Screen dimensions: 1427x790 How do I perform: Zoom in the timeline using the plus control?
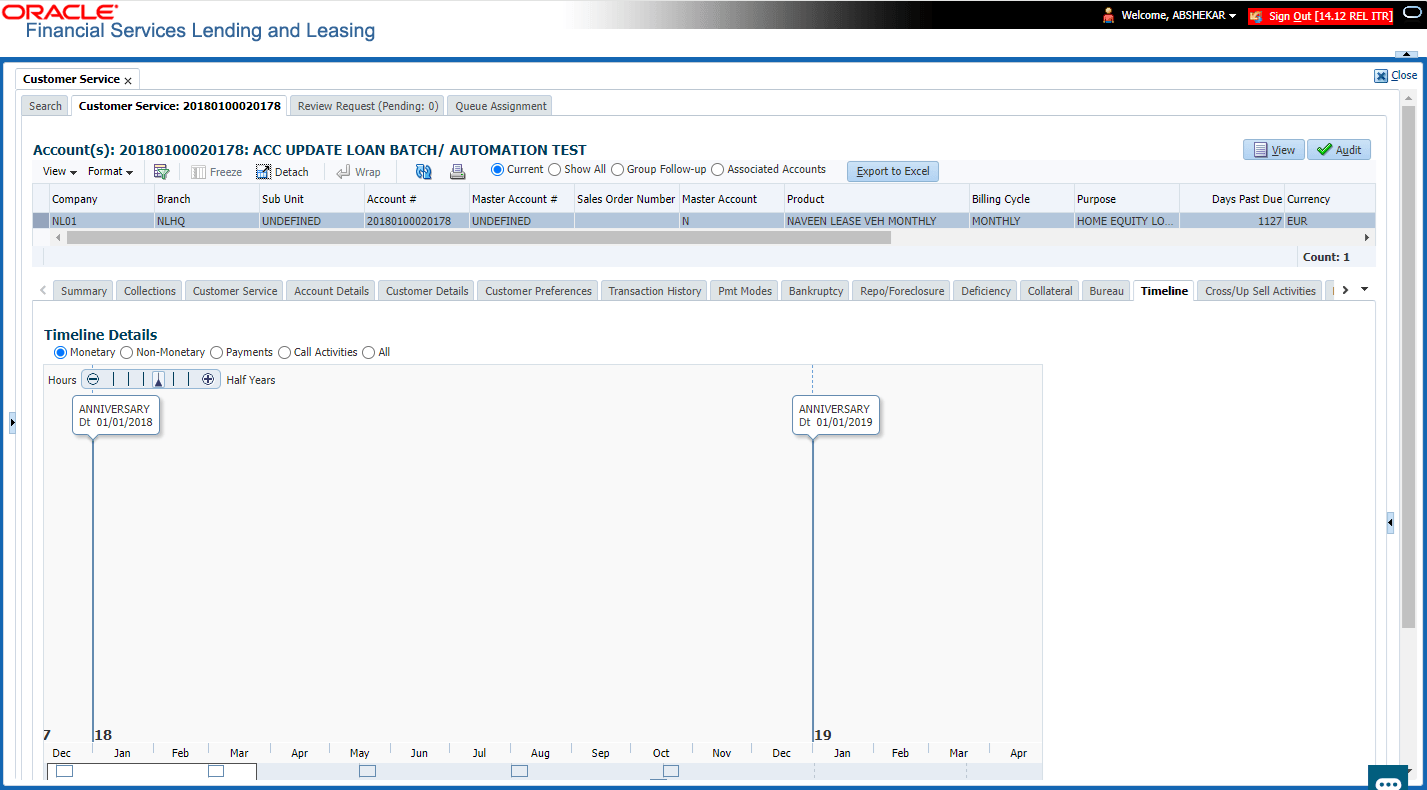point(208,379)
